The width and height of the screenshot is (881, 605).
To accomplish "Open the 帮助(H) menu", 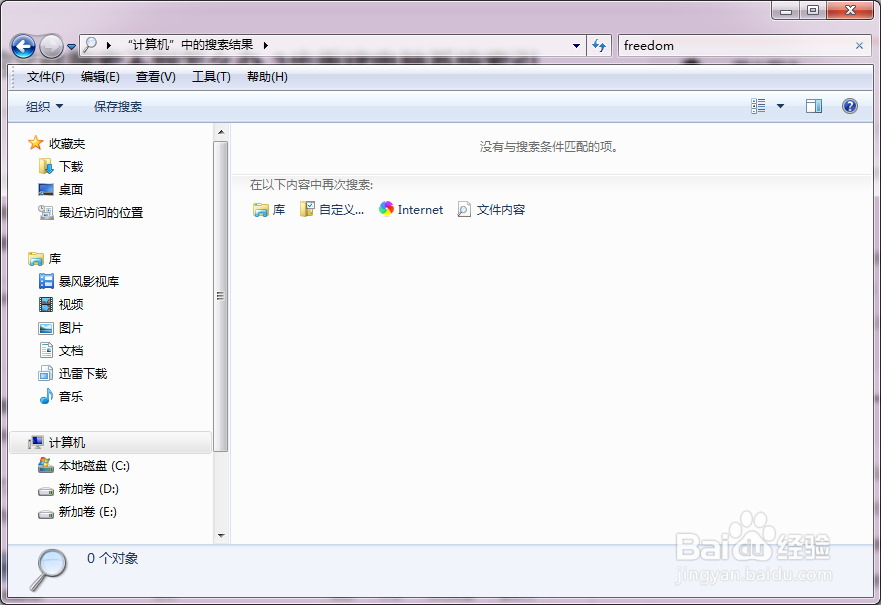I will (x=267, y=77).
